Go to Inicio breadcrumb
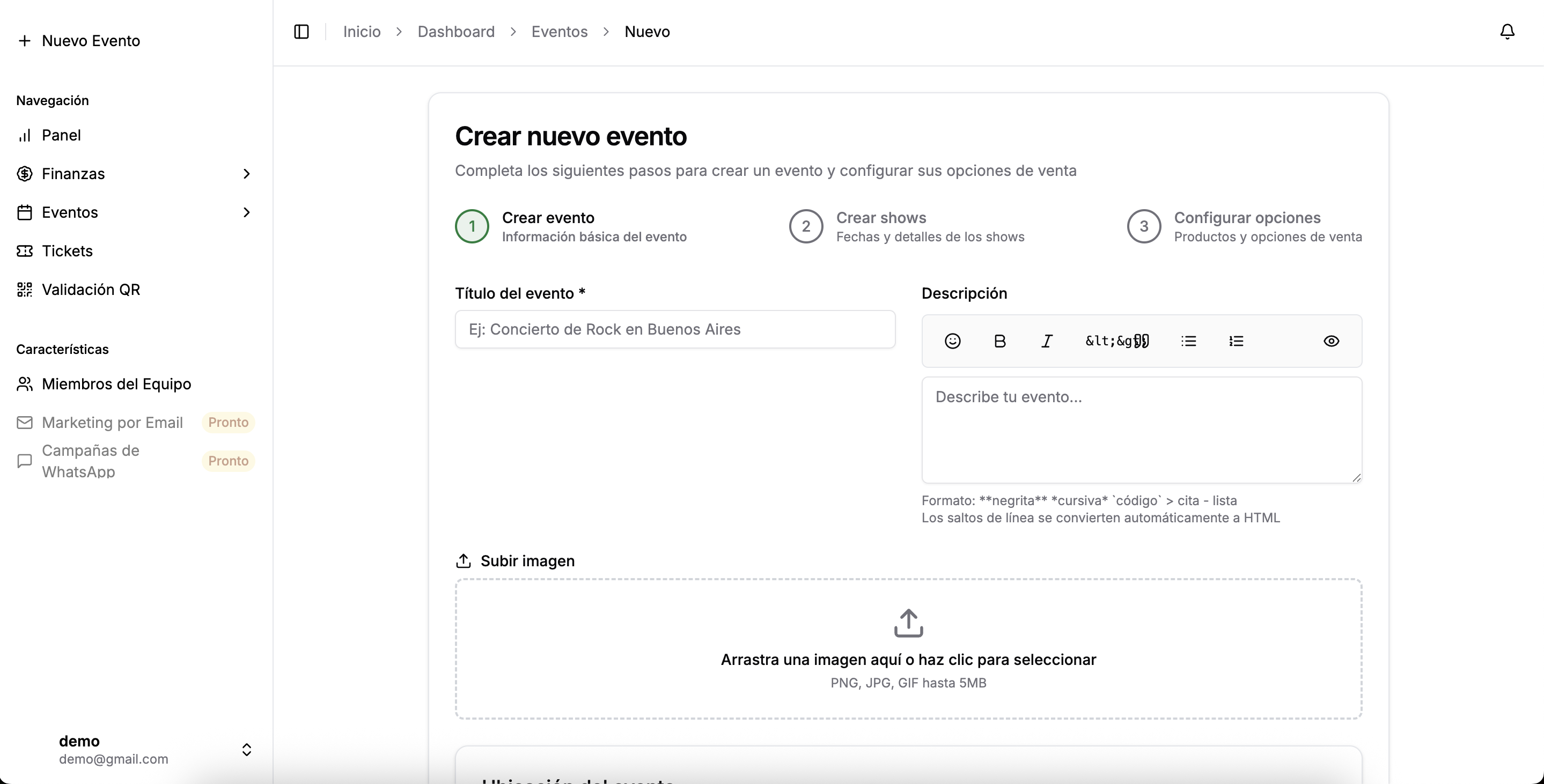 (362, 32)
